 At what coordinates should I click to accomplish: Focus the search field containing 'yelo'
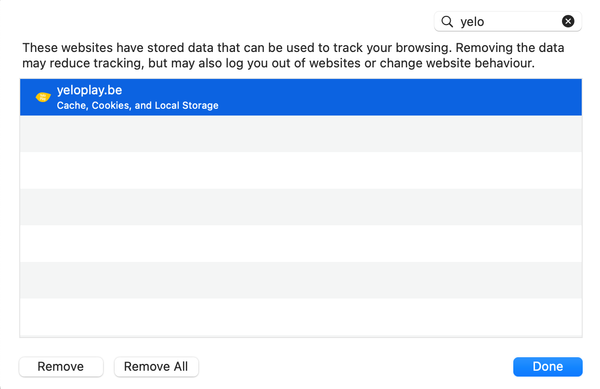coord(508,21)
